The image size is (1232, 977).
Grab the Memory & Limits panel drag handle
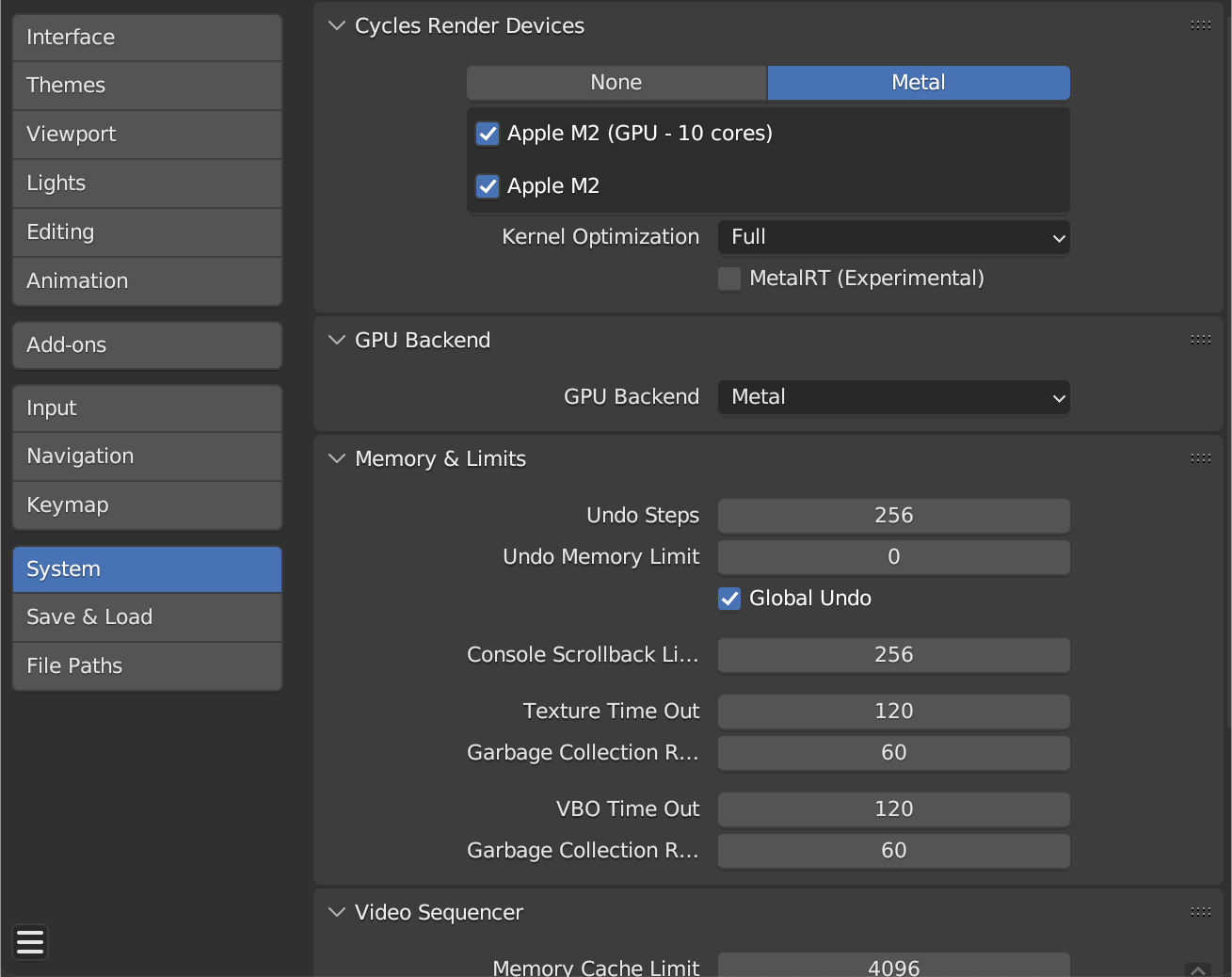coord(1200,458)
